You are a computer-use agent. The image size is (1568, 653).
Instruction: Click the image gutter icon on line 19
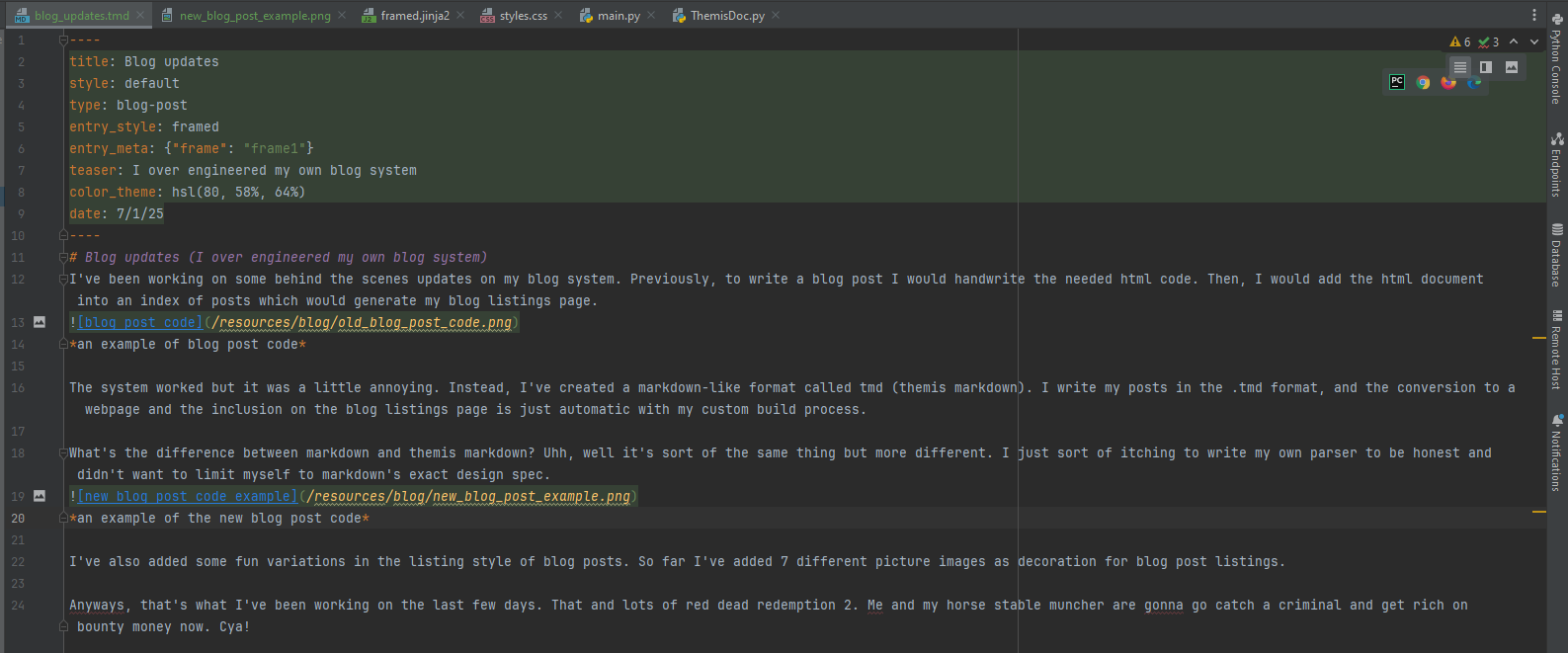(40, 496)
